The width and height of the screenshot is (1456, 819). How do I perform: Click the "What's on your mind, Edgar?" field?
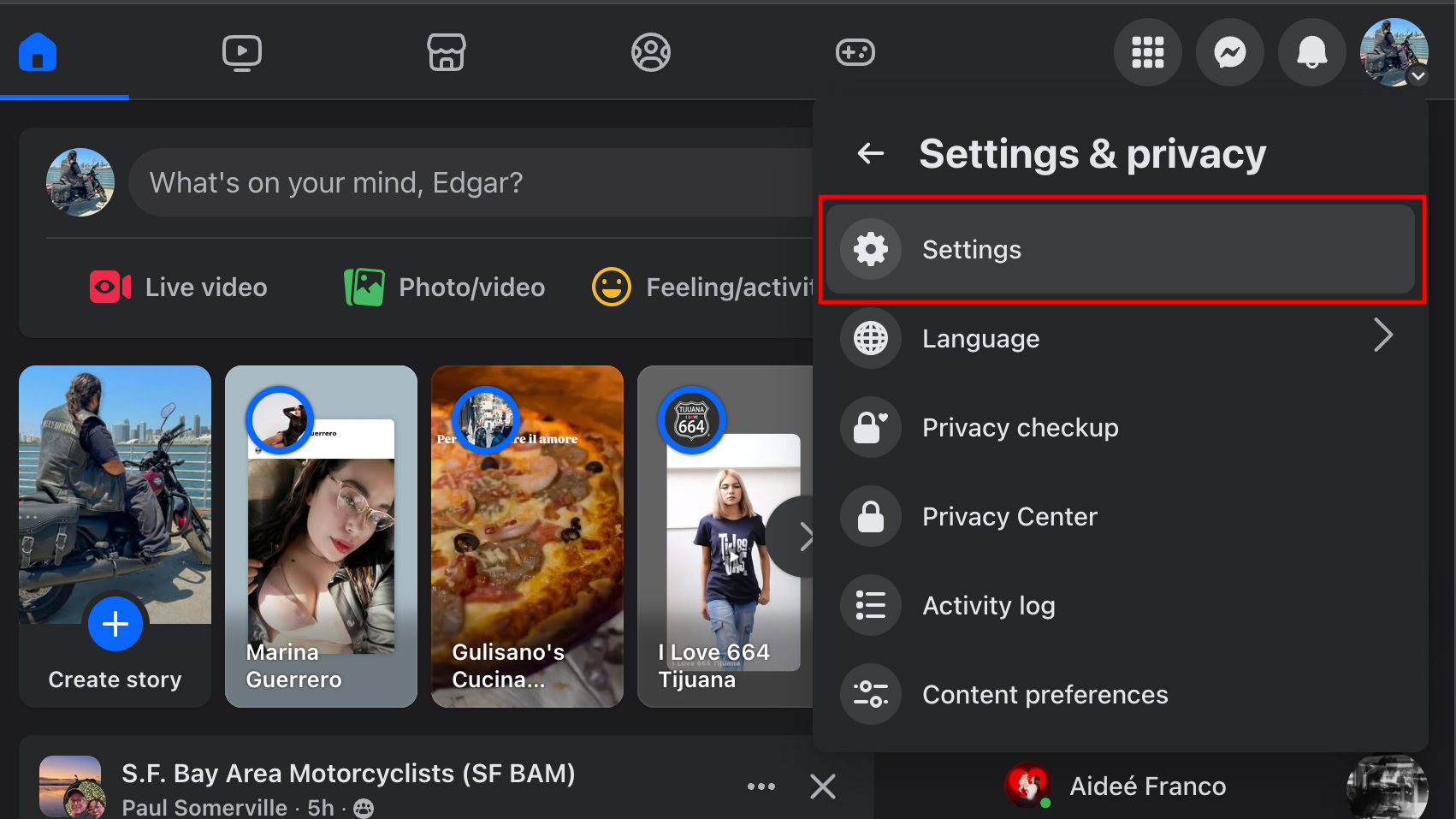(471, 182)
